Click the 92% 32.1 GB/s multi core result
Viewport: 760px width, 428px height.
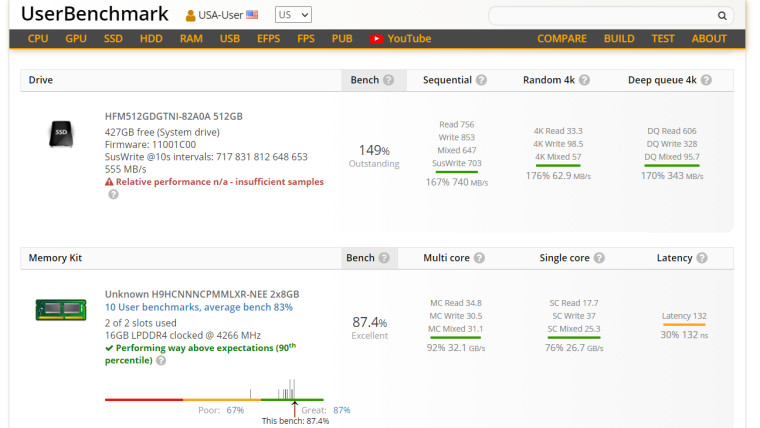(456, 348)
